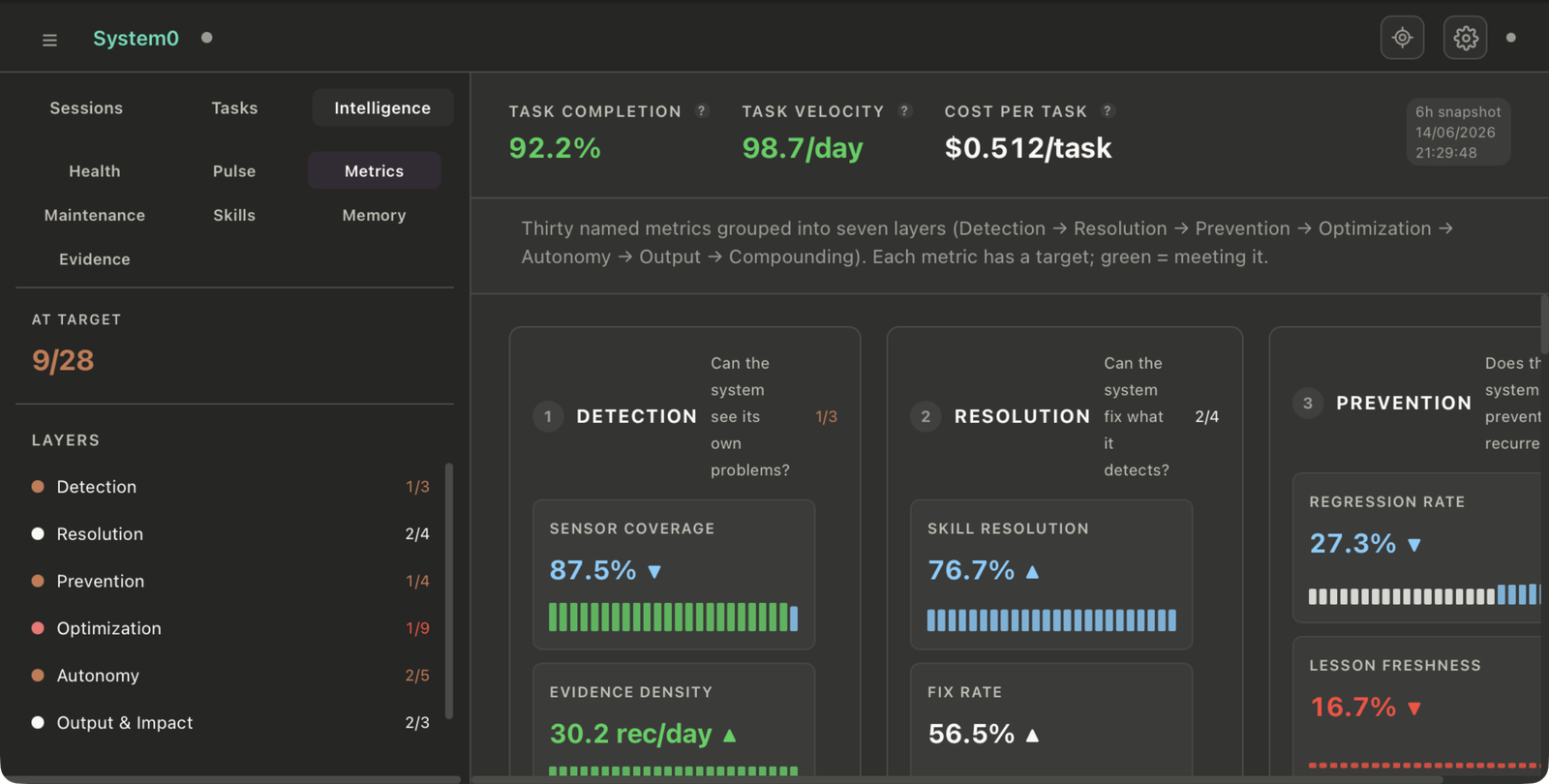This screenshot has width=1549, height=784.
Task: Click the Task Velocity help icon
Action: point(905,111)
